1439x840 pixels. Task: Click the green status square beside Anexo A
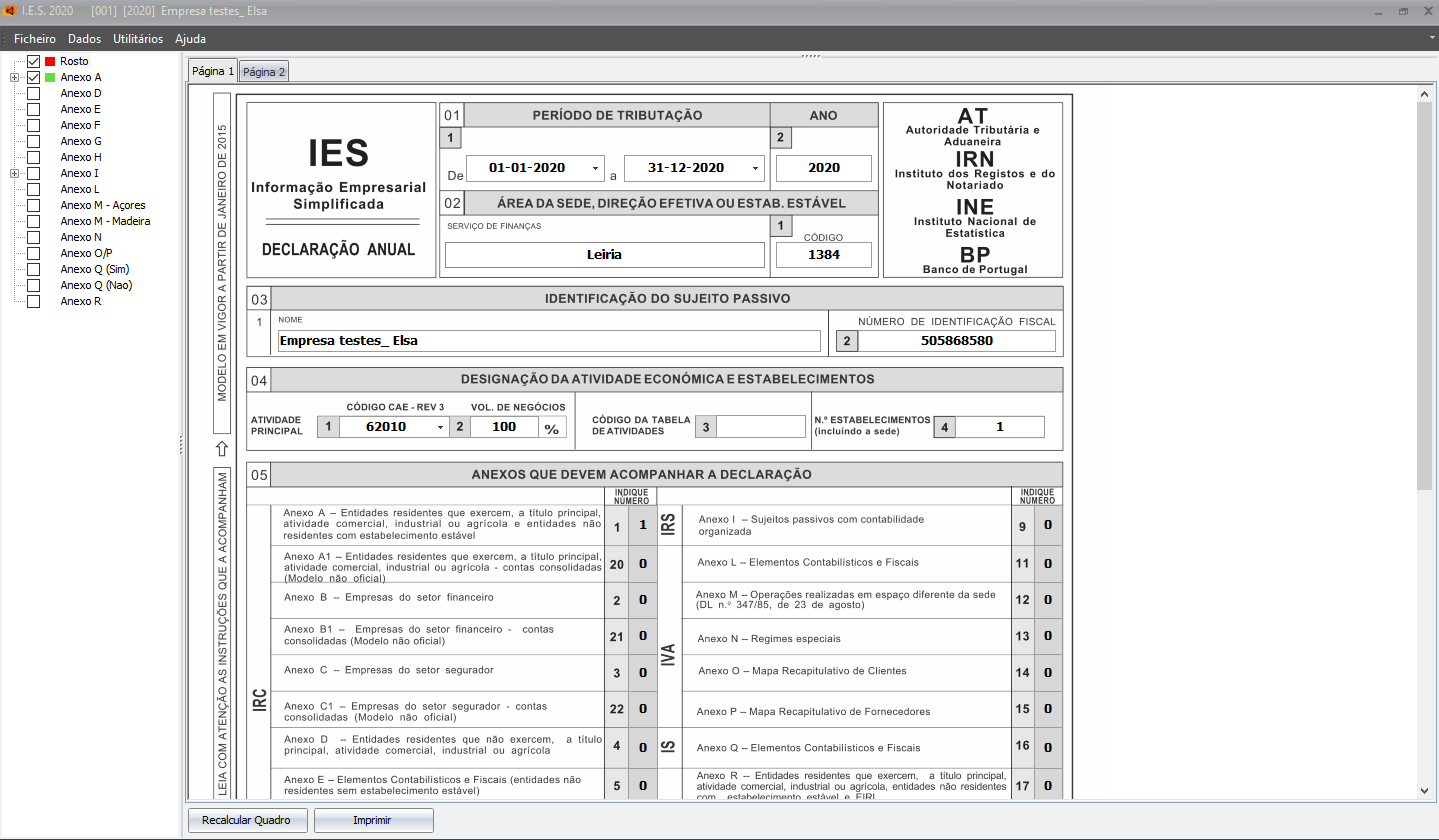(x=50, y=78)
